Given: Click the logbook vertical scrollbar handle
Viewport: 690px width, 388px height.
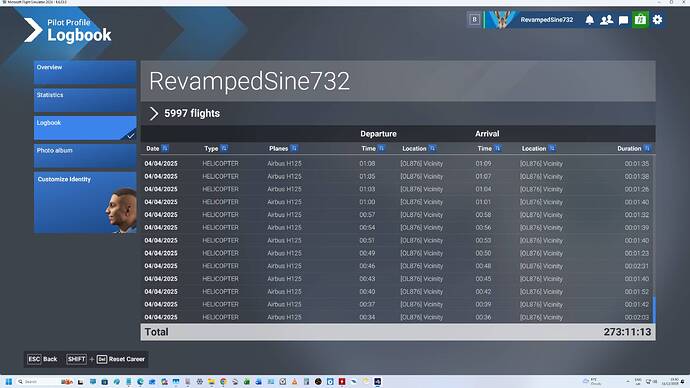Looking at the screenshot, I should pos(654,309).
